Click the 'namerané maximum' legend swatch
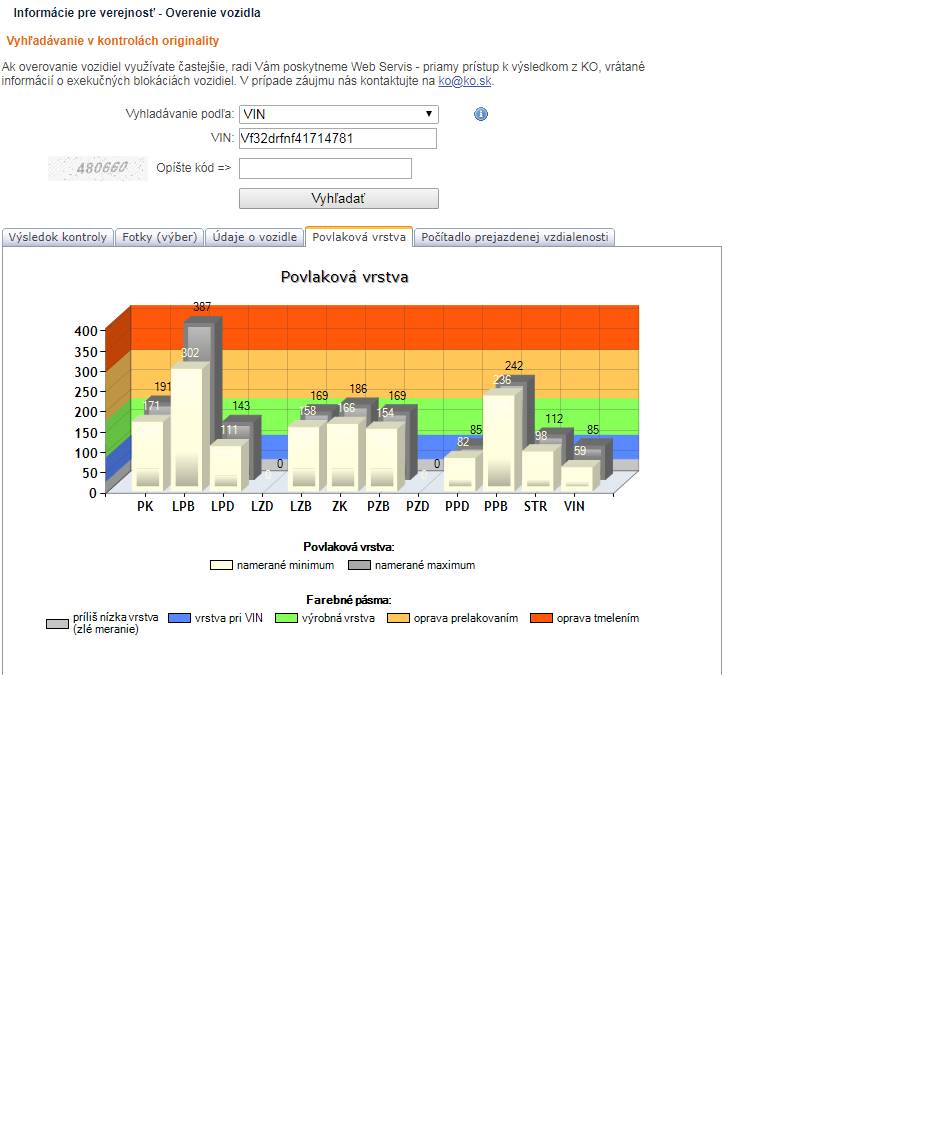Screen dimensions: 932x1140 [359, 565]
